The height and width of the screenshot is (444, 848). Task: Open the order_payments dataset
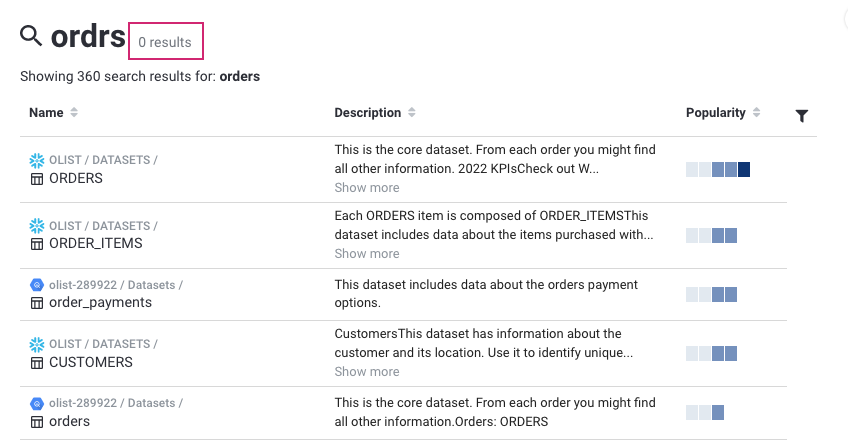point(100,303)
